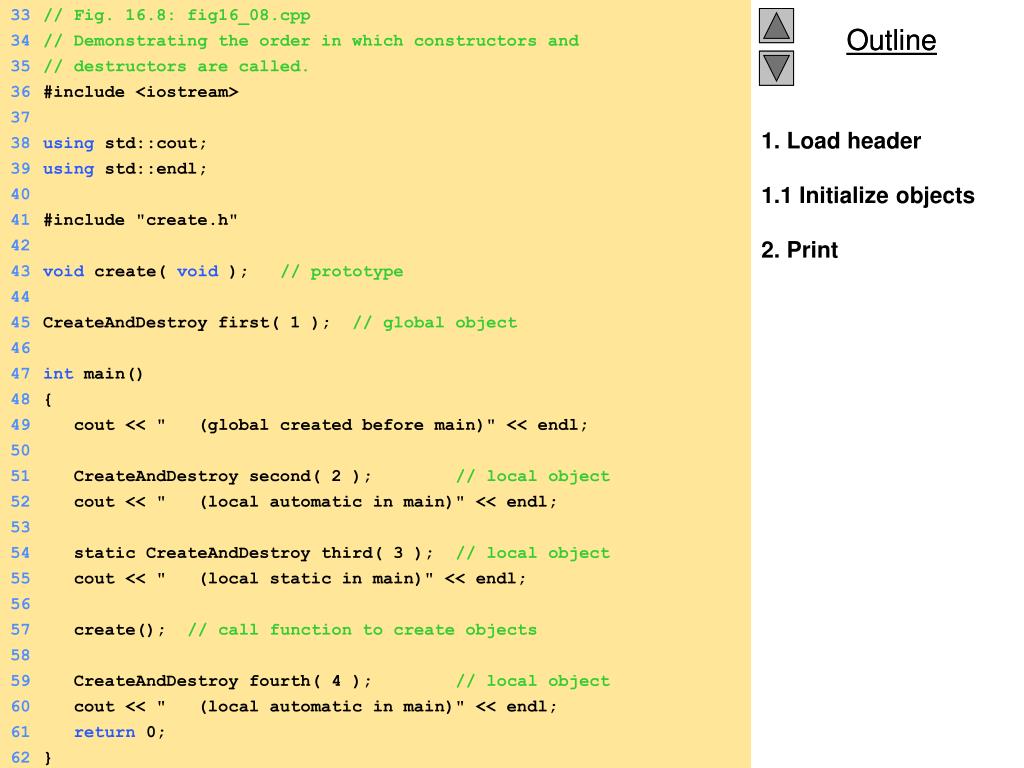Click the cout statement on line 52
The width and height of the screenshot is (1024, 768).
[x=315, y=502]
